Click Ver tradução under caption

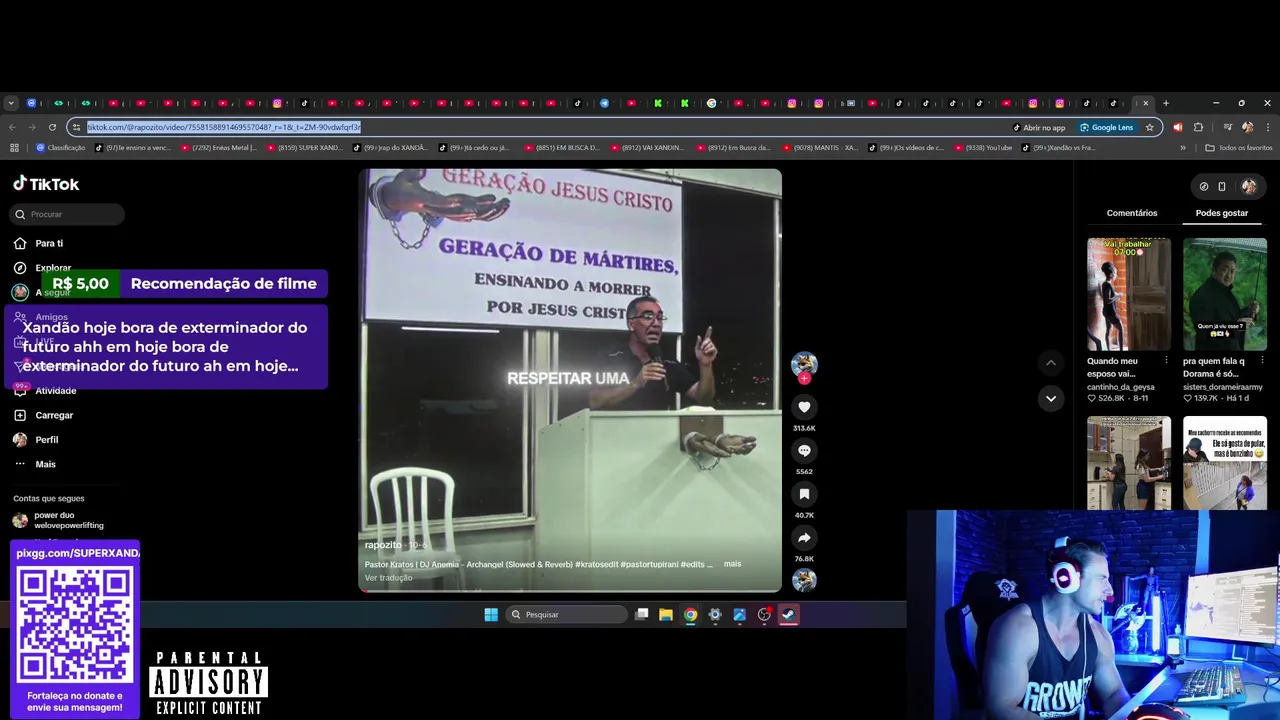(x=388, y=578)
